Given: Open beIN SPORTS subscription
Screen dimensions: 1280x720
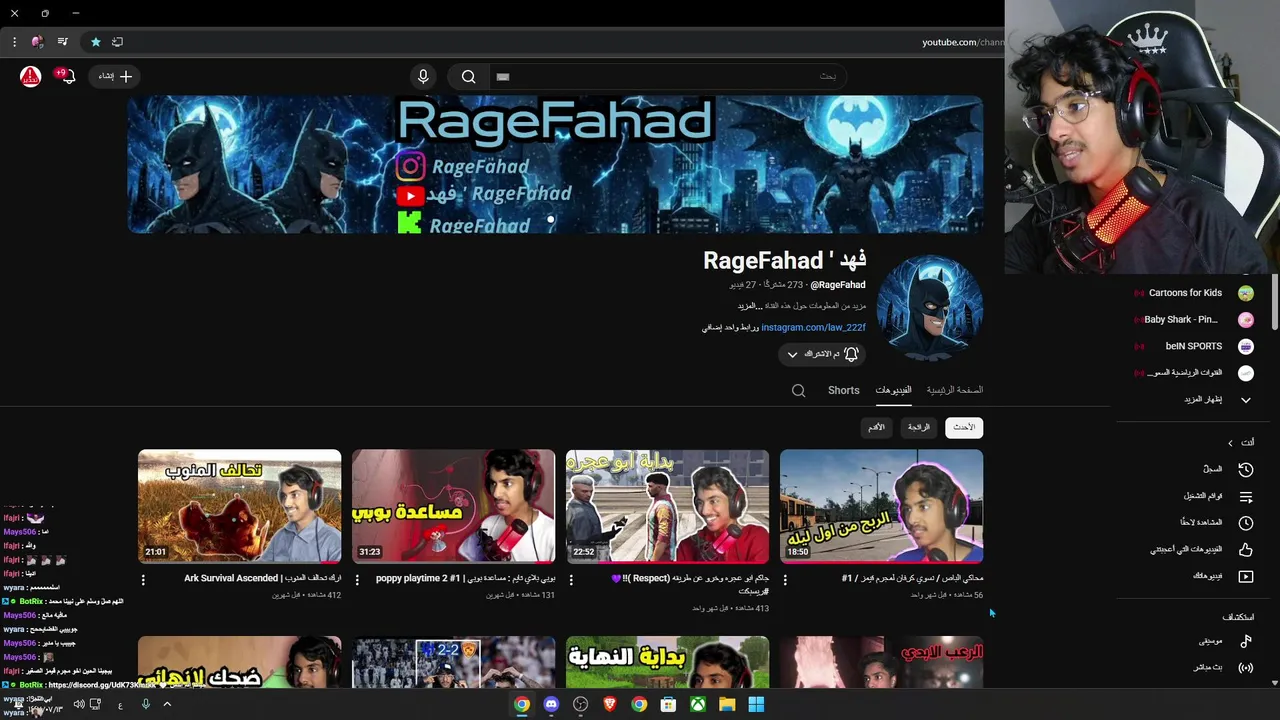Looking at the screenshot, I should point(1193,346).
